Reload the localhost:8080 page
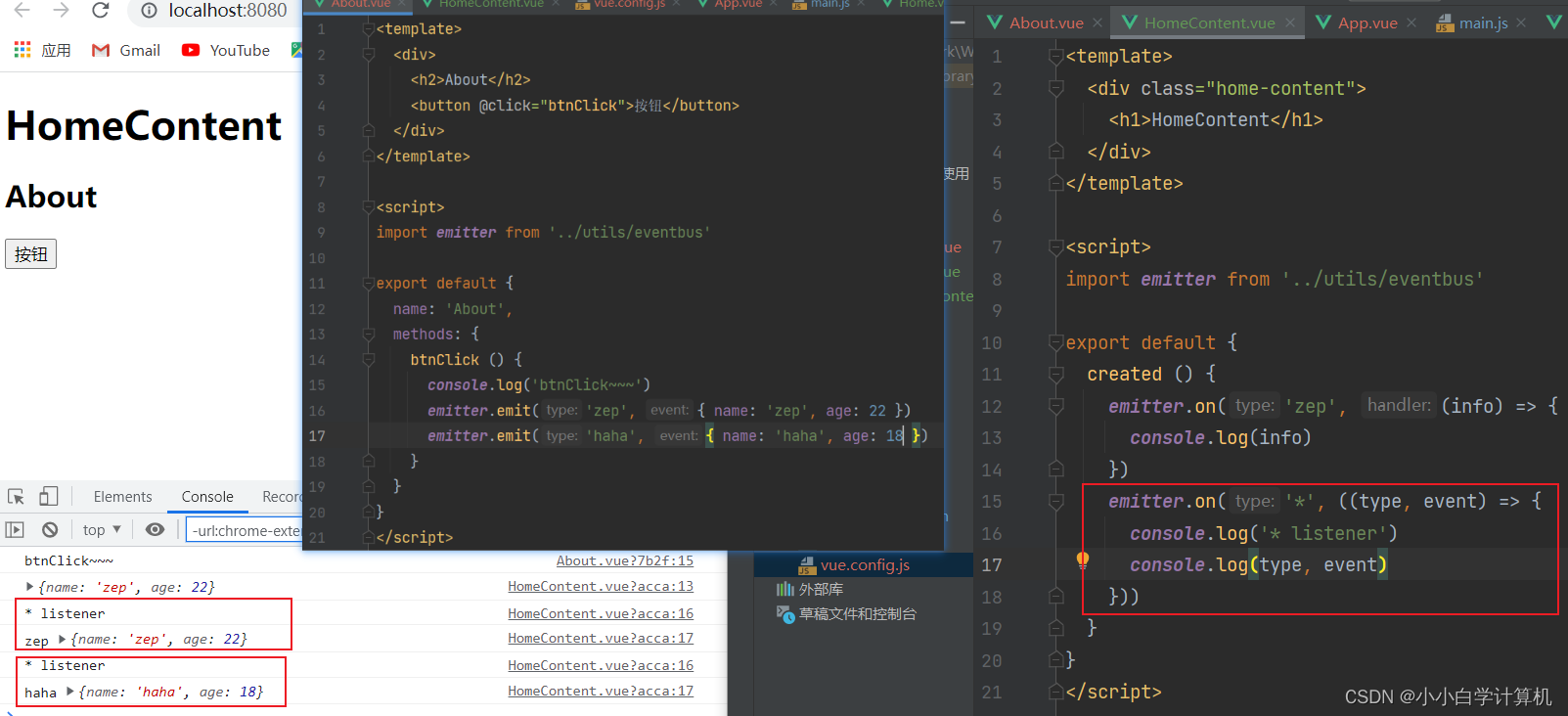 point(100,11)
